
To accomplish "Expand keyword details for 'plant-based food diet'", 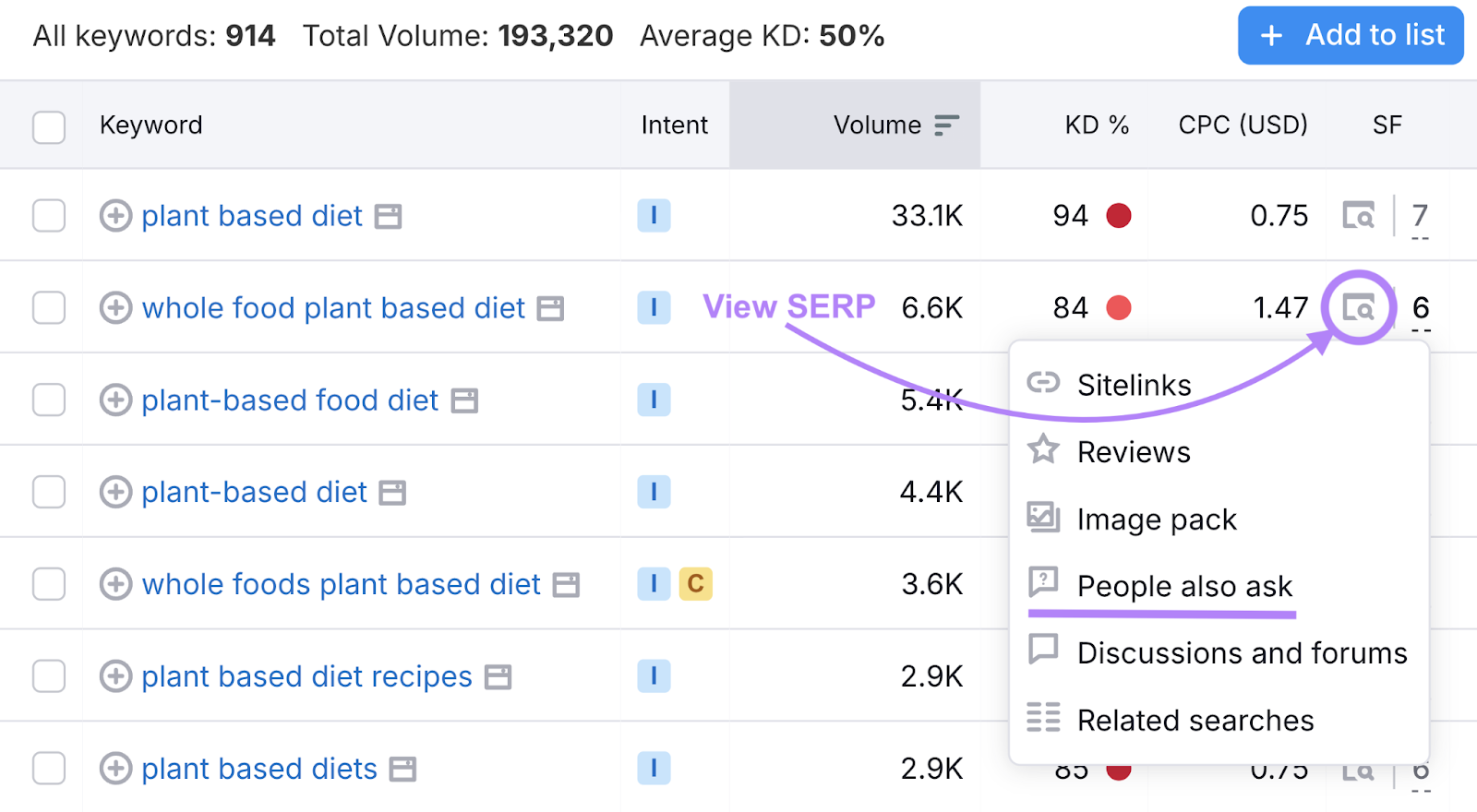I will (116, 400).
